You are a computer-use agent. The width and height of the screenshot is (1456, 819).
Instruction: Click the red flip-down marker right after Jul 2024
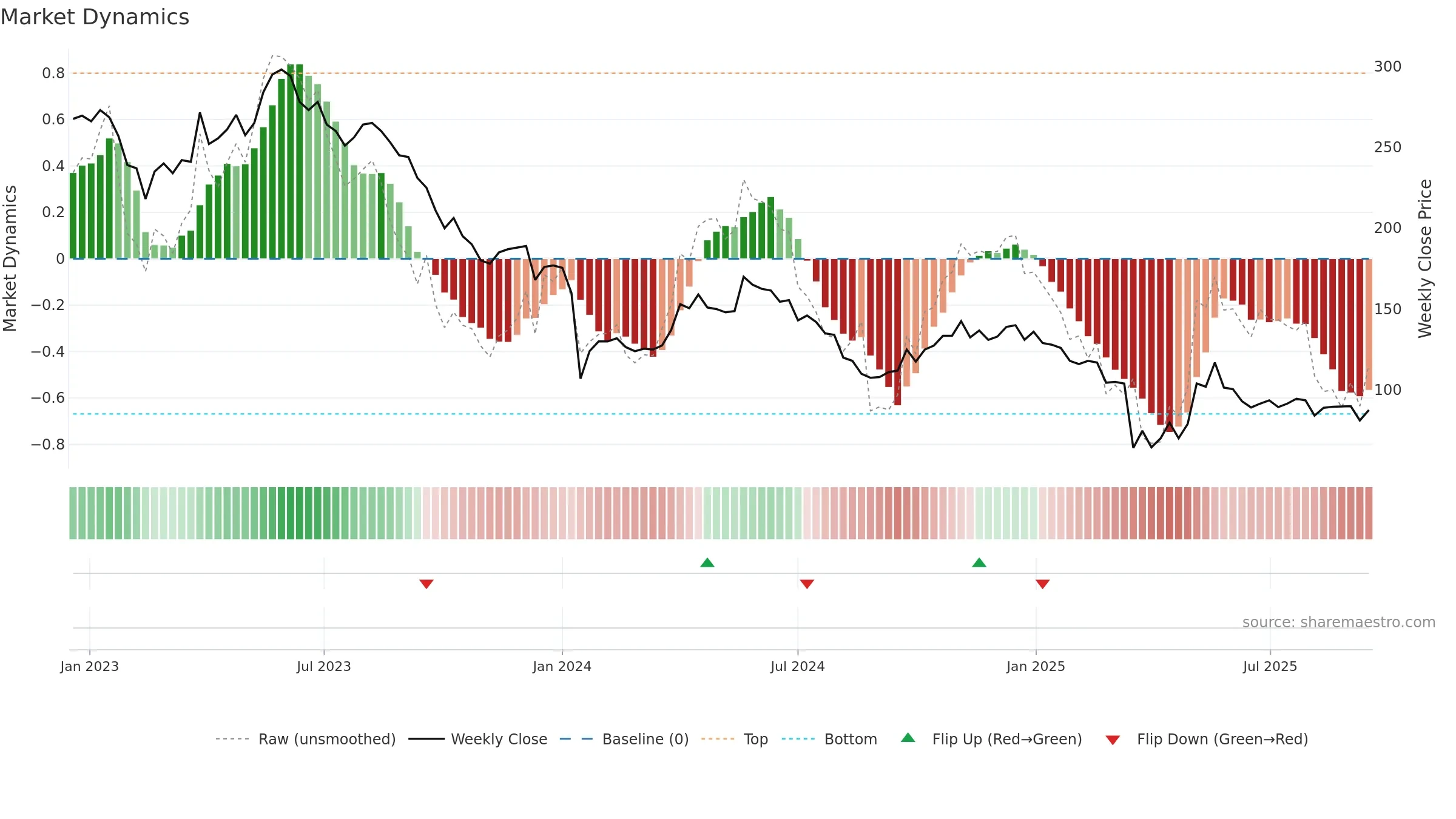point(807,584)
